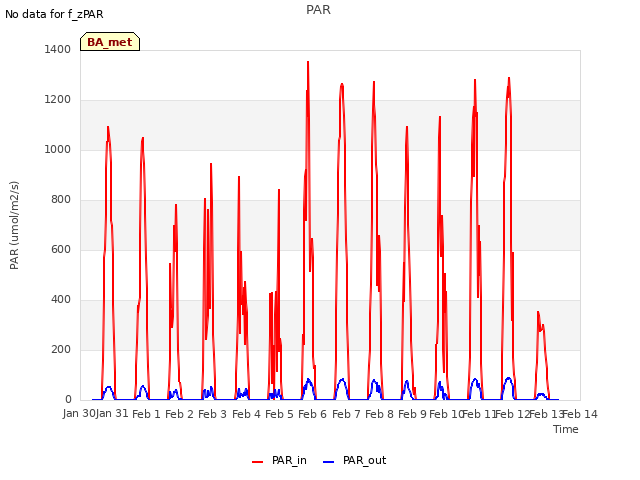Click the 1400 y-axis tick label
The height and width of the screenshot is (480, 640).
pyautogui.click(x=58, y=49)
